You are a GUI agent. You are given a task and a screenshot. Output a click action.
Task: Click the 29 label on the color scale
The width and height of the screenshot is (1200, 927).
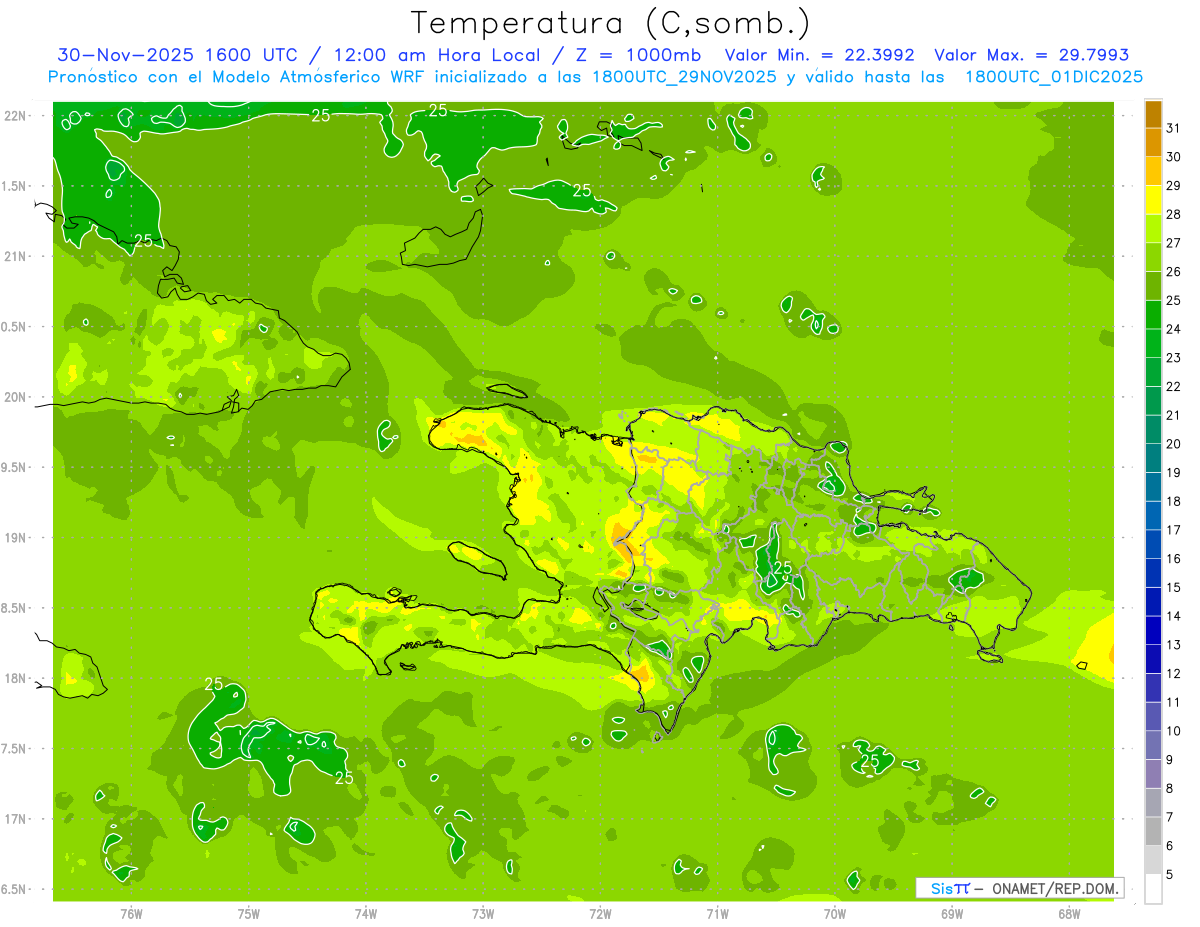coord(1174,185)
